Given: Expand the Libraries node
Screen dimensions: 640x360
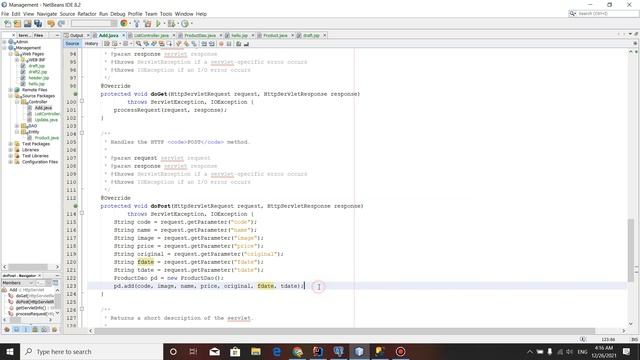Looking at the screenshot, I should pyautogui.click(x=11, y=150).
